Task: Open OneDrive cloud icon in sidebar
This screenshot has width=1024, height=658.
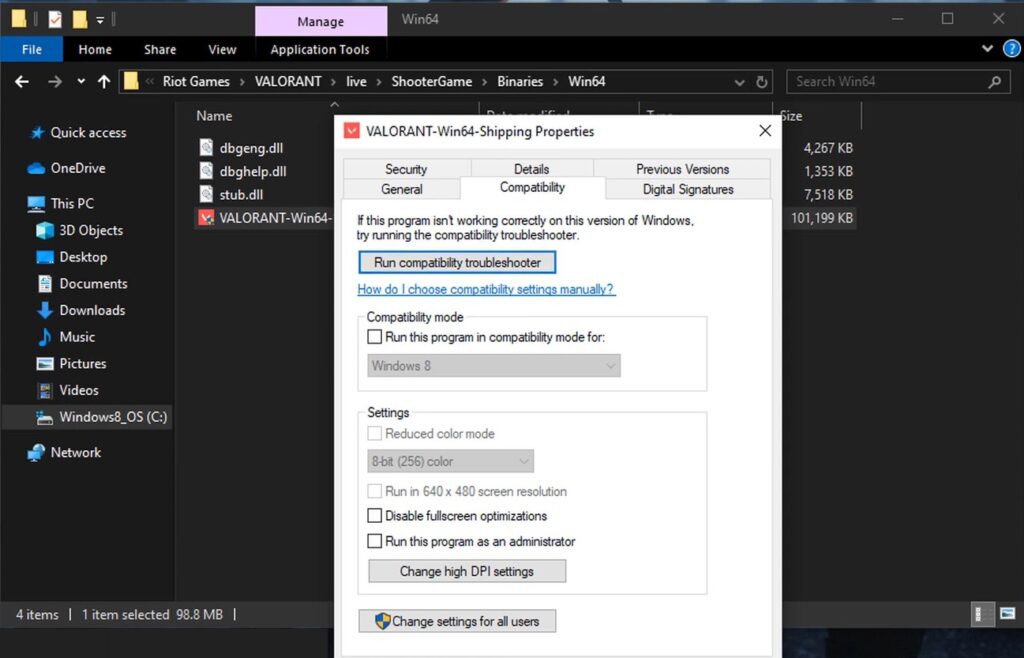Action: tap(36, 168)
